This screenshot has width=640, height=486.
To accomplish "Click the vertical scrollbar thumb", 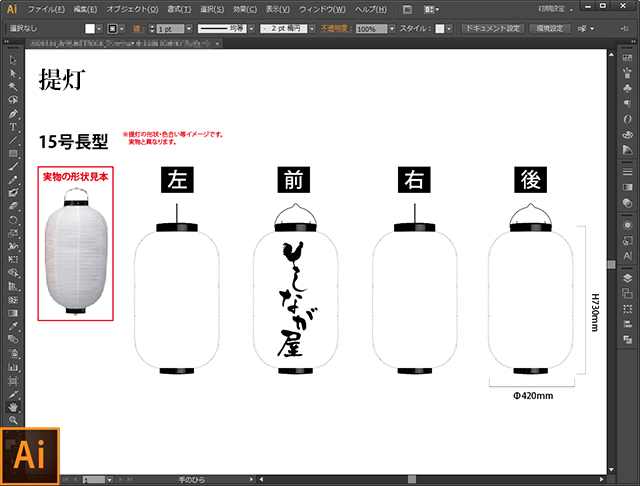I will [x=611, y=265].
